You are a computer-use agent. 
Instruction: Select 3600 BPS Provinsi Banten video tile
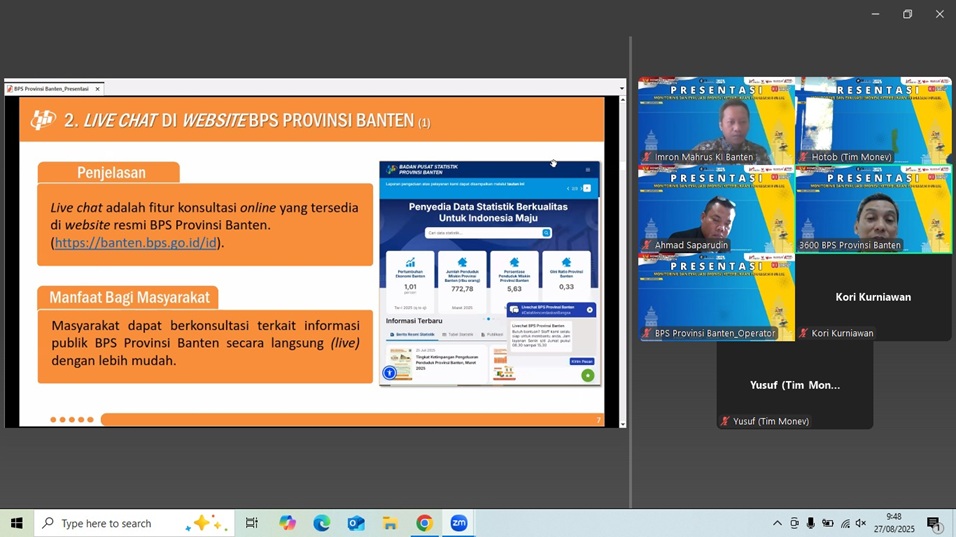click(874, 208)
